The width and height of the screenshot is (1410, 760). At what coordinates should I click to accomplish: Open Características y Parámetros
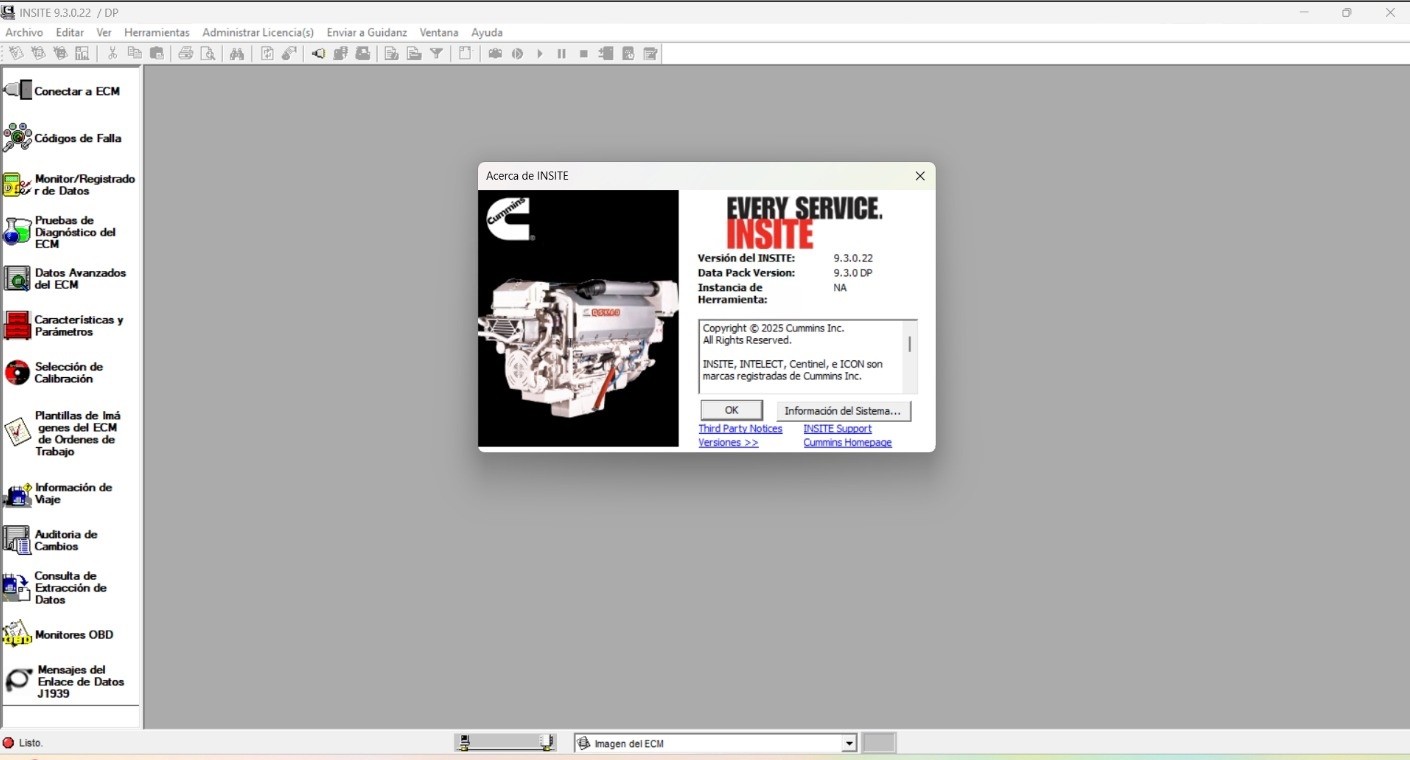[64, 326]
